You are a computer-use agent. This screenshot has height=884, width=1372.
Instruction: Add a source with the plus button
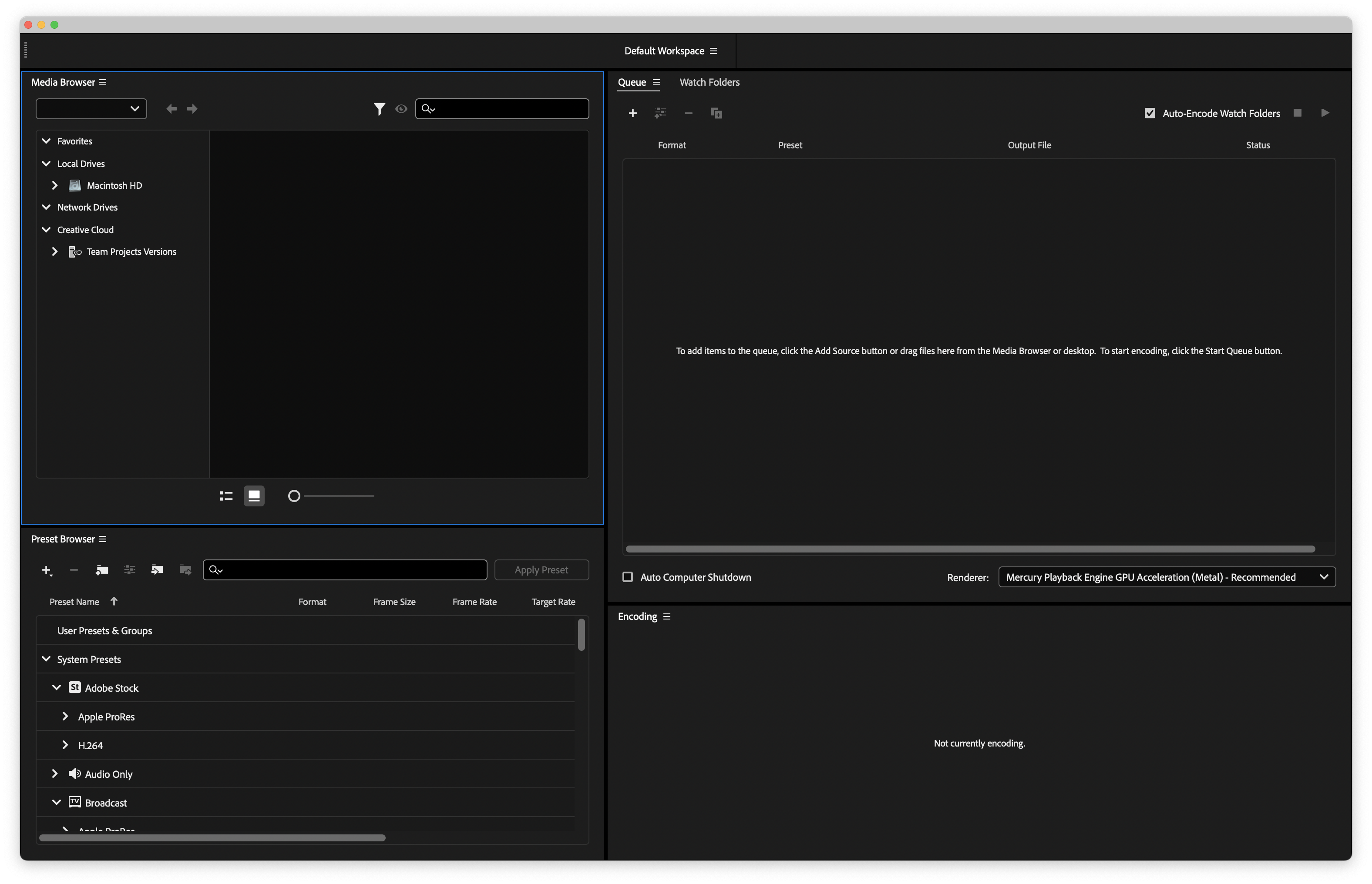tap(633, 113)
